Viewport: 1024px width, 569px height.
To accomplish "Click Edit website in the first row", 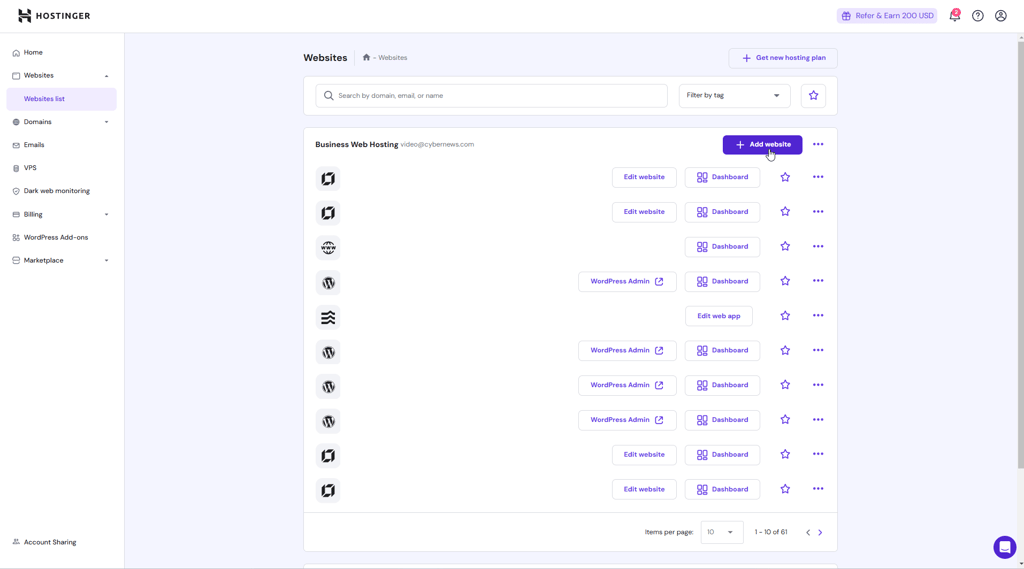I will pyautogui.click(x=644, y=177).
